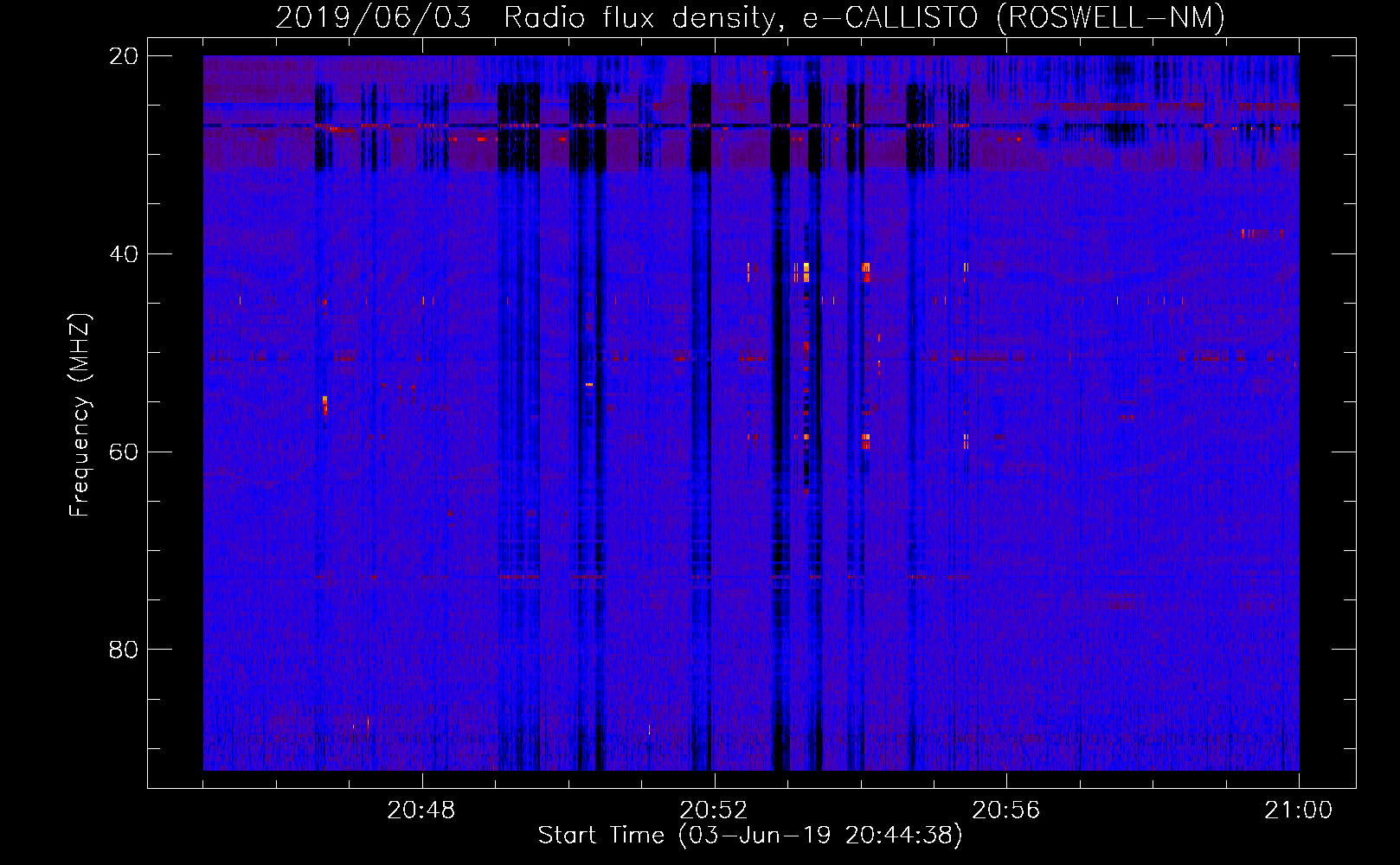Click the frequency tick label 40

pos(124,254)
